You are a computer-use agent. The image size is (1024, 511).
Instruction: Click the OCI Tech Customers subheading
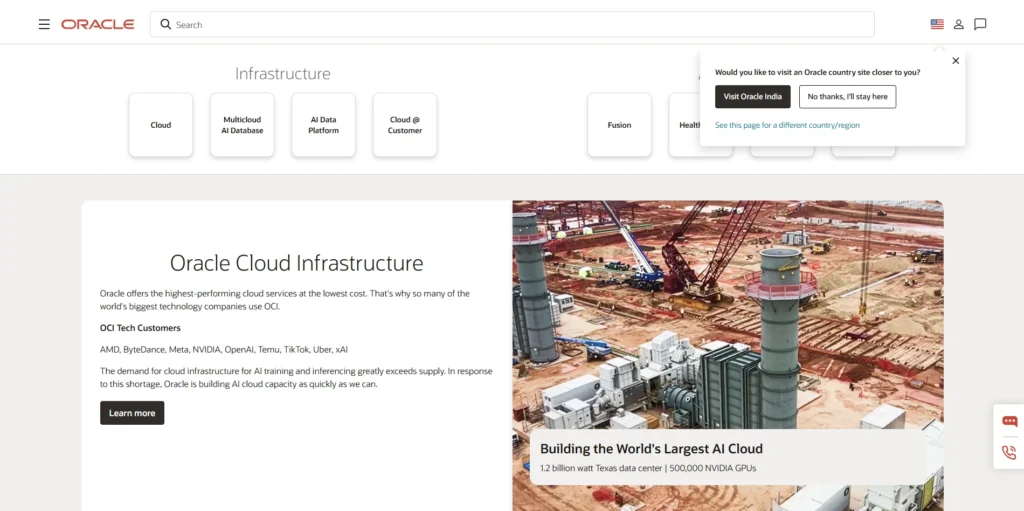click(x=140, y=328)
